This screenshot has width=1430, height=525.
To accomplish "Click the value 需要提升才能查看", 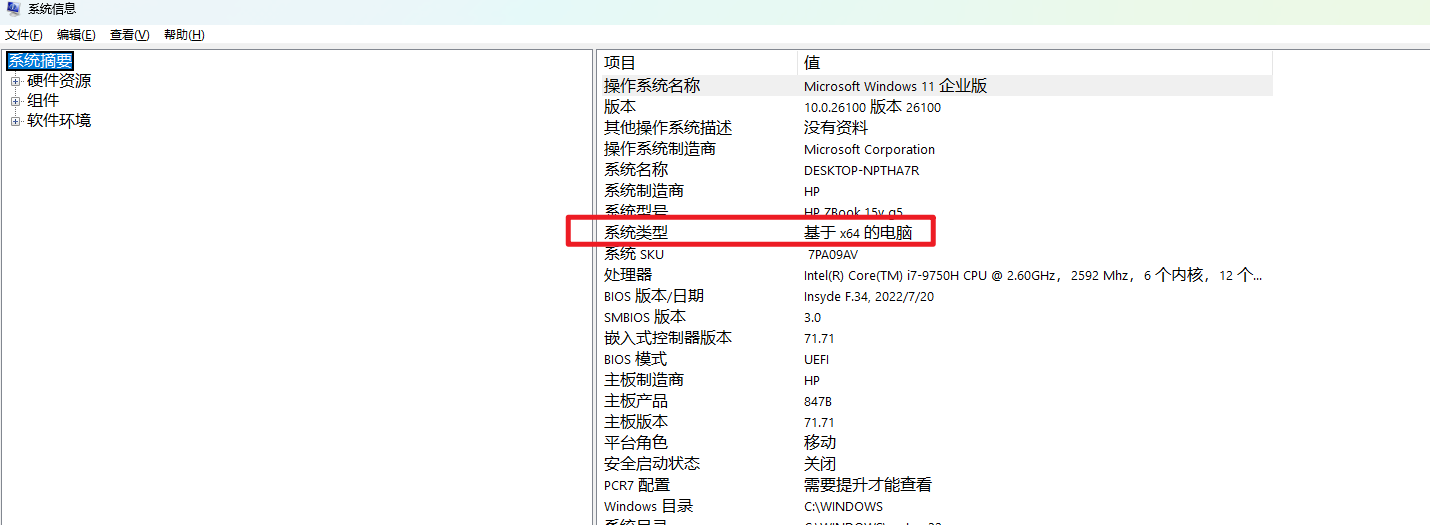I will [868, 485].
